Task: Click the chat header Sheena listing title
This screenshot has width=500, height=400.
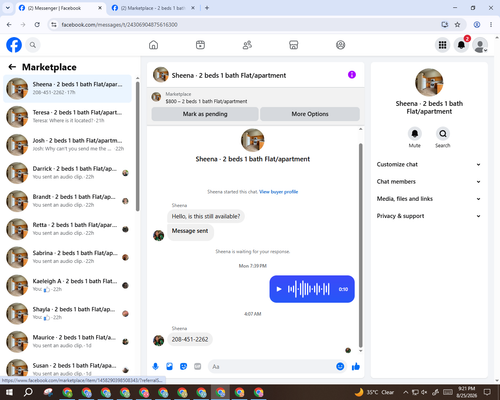Action: coord(229,75)
